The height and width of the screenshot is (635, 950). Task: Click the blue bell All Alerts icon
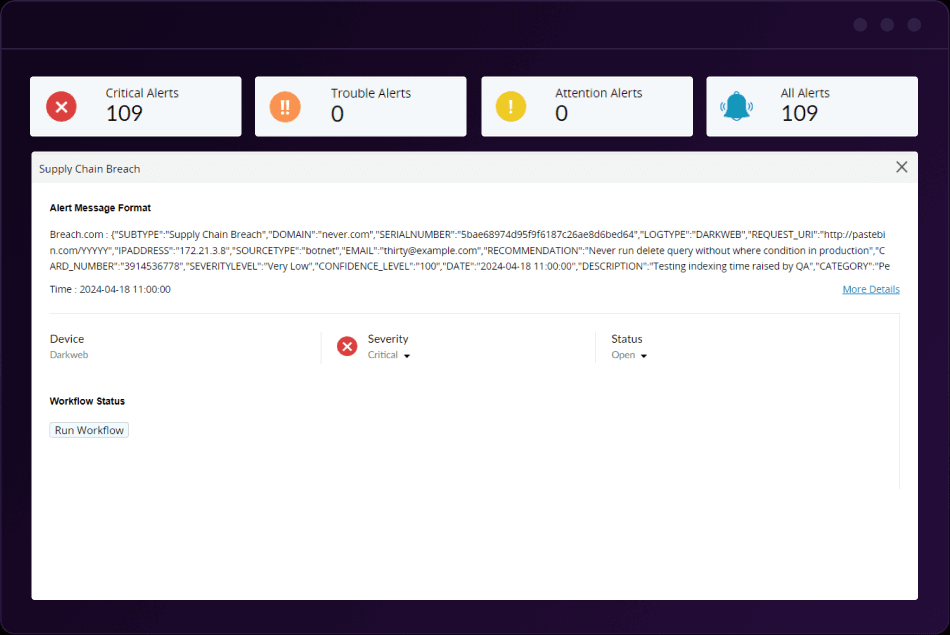coord(737,106)
